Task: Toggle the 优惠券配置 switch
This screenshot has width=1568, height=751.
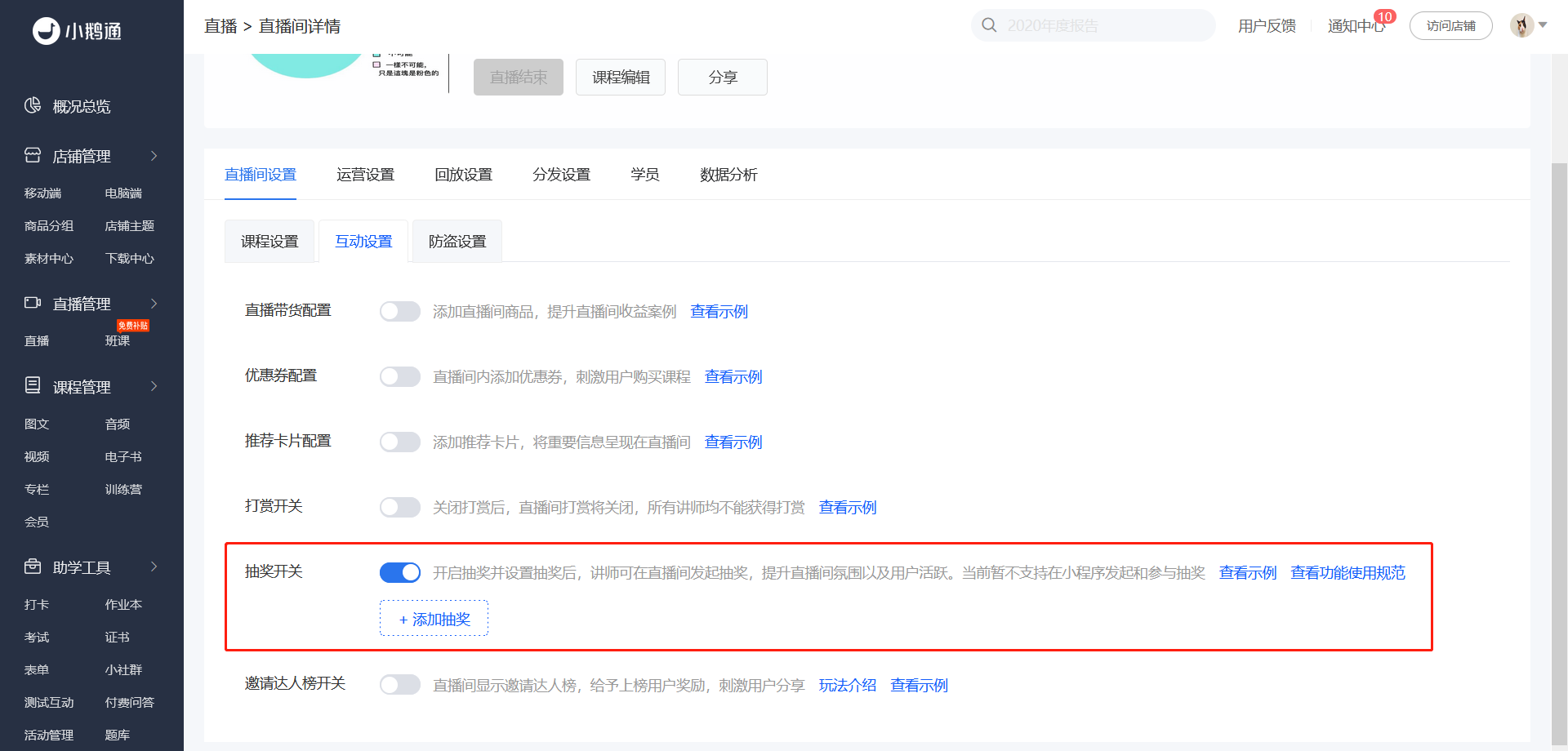Action: 400,376
